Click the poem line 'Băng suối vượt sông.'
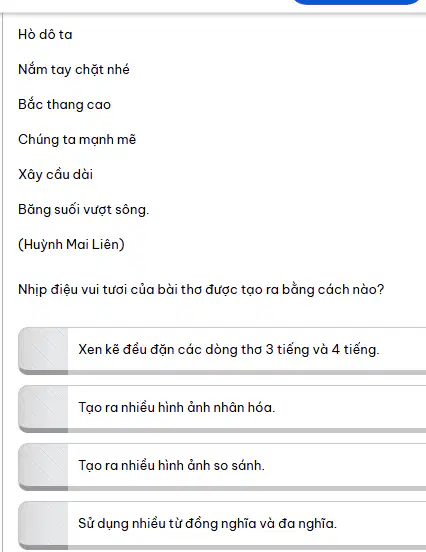Screen dimensions: 426x552 pos(84,210)
